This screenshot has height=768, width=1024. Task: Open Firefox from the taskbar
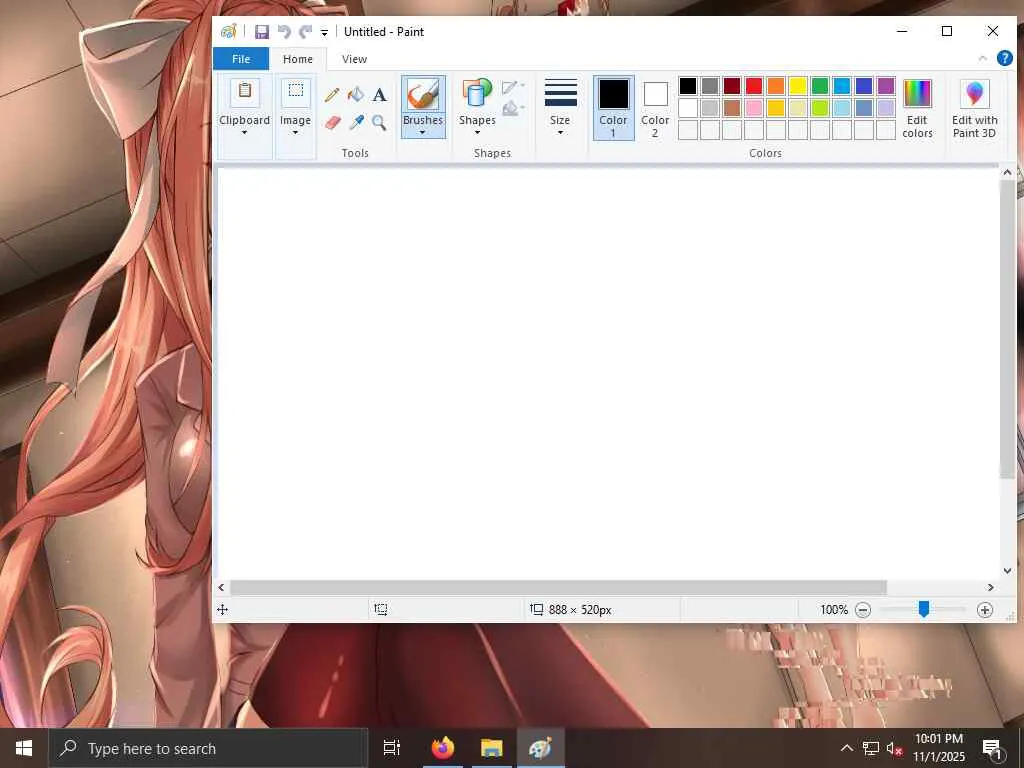pos(443,748)
